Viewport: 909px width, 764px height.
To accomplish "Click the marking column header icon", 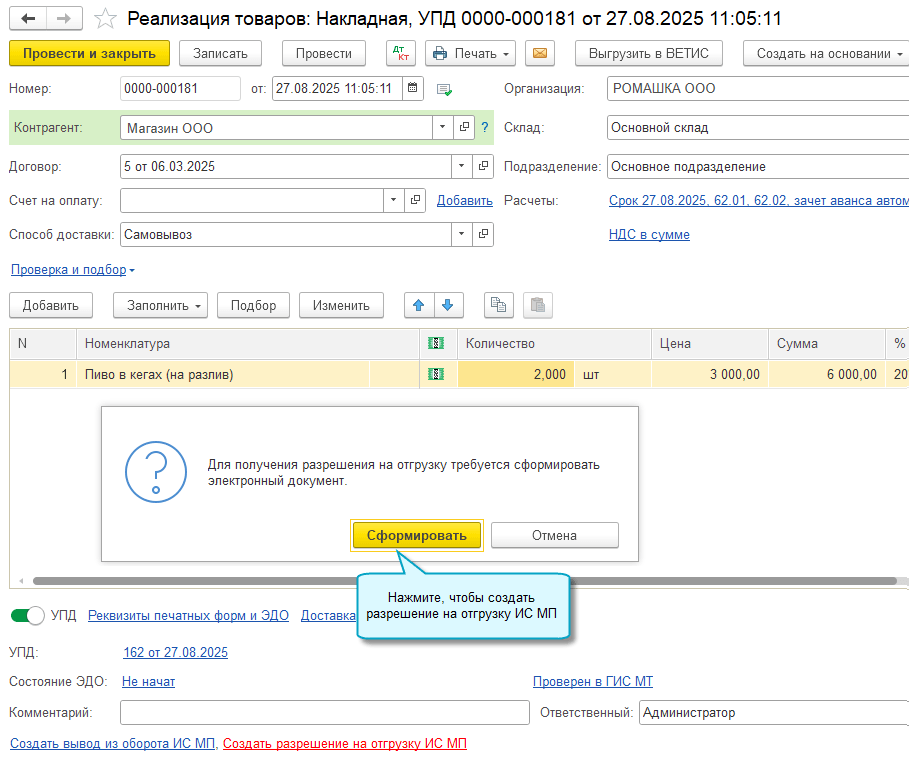I will coord(436,343).
